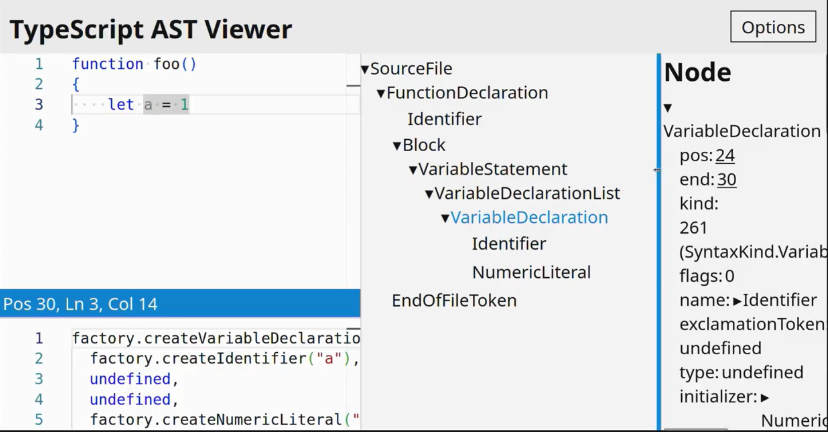Collapse the Node panel root arrow
The height and width of the screenshot is (432, 828).
pyautogui.click(x=668, y=108)
